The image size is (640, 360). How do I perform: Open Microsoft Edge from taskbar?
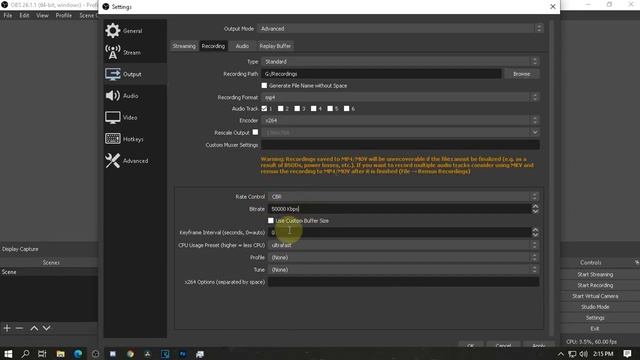point(78,354)
